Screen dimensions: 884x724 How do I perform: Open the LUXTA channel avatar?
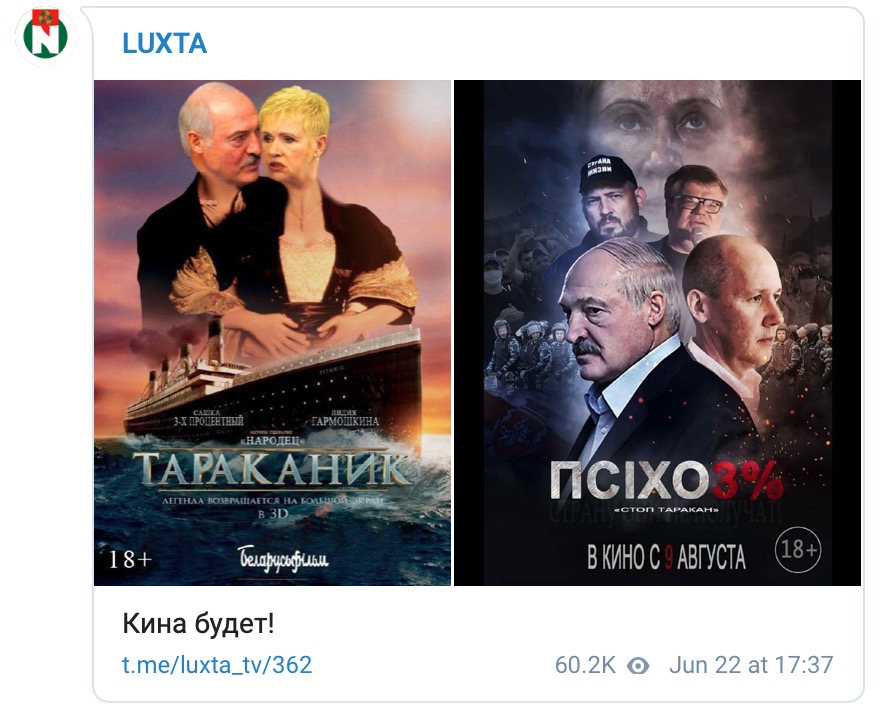45,37
